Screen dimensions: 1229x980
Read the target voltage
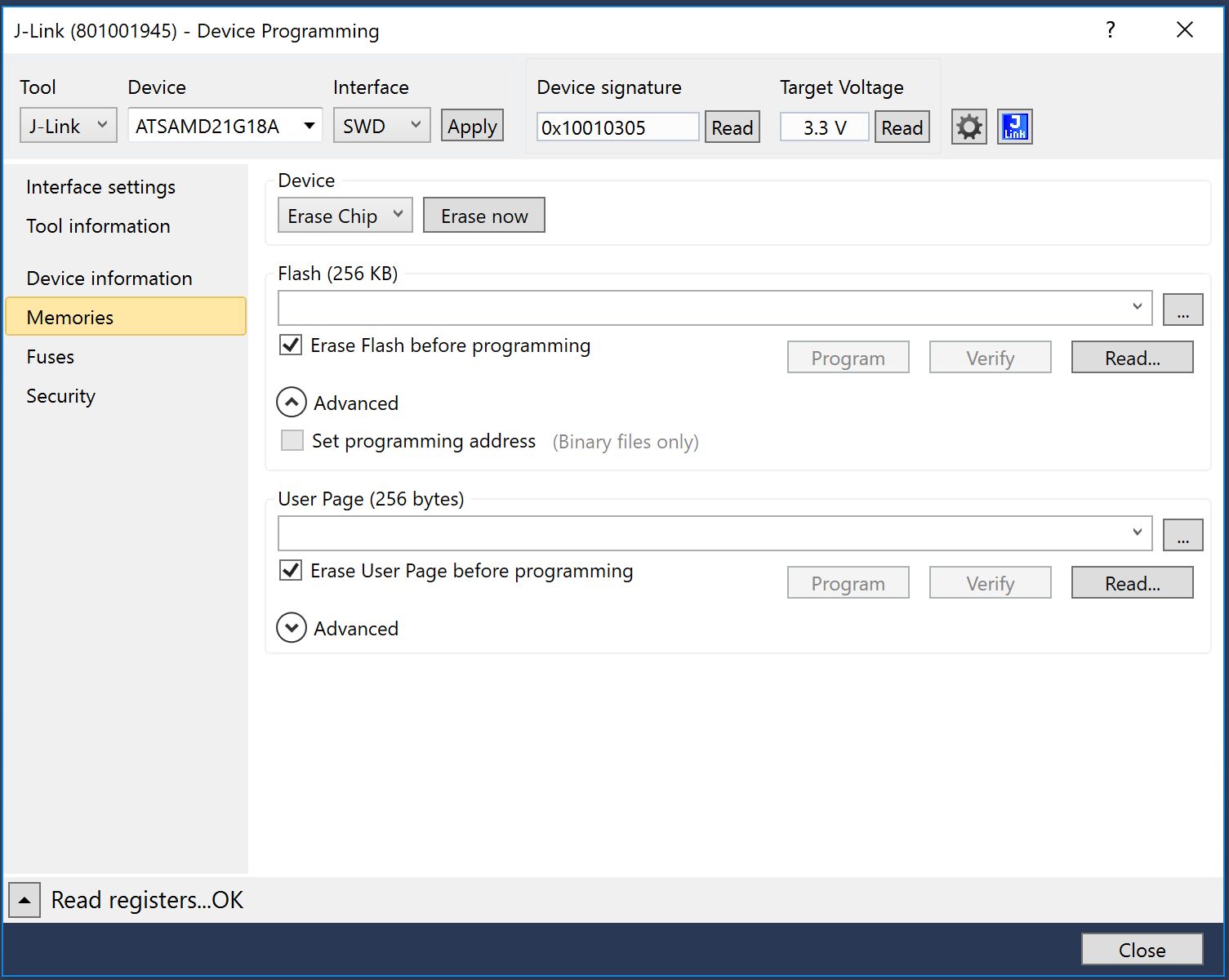902,127
